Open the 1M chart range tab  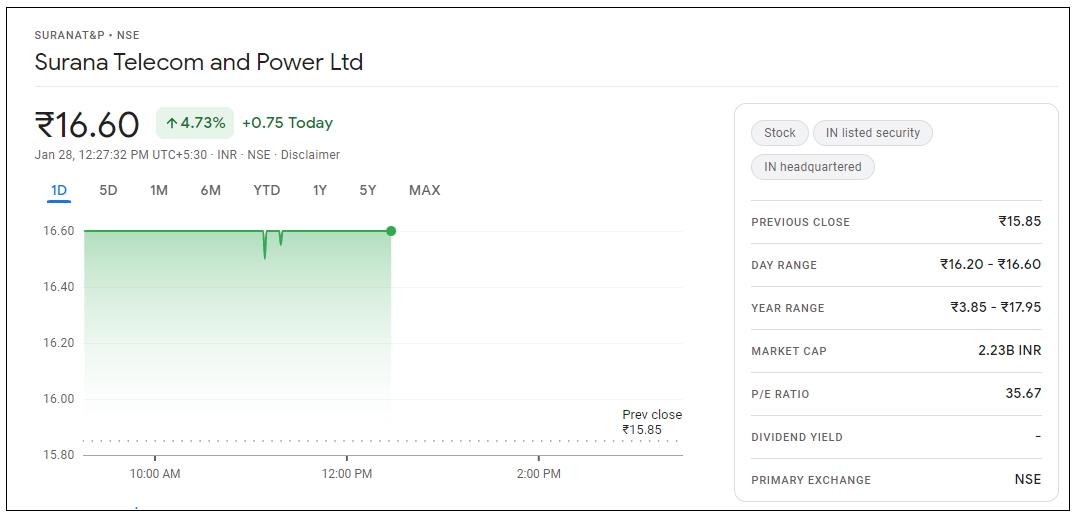pos(159,191)
